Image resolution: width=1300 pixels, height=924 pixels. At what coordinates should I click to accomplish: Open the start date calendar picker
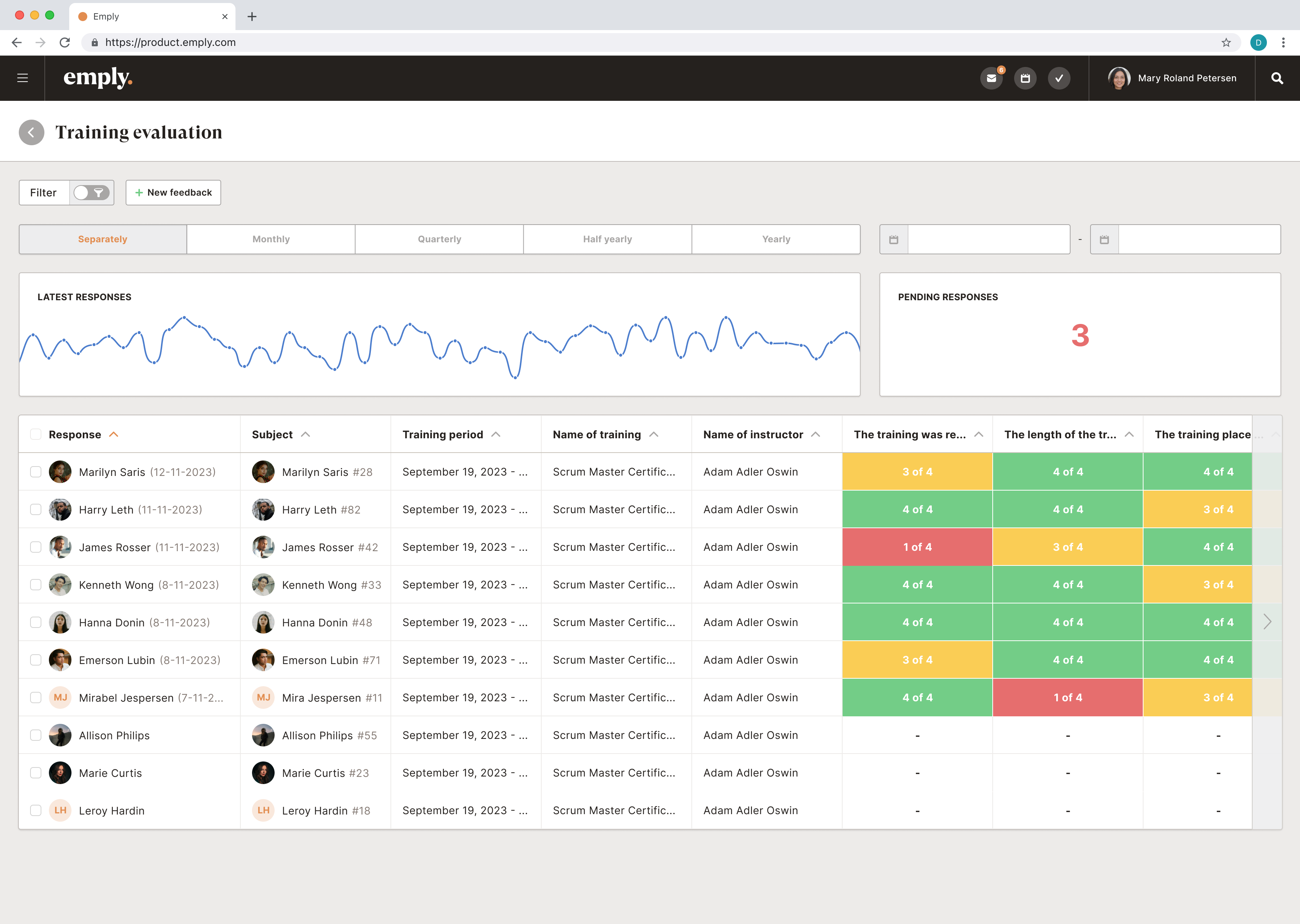click(893, 239)
